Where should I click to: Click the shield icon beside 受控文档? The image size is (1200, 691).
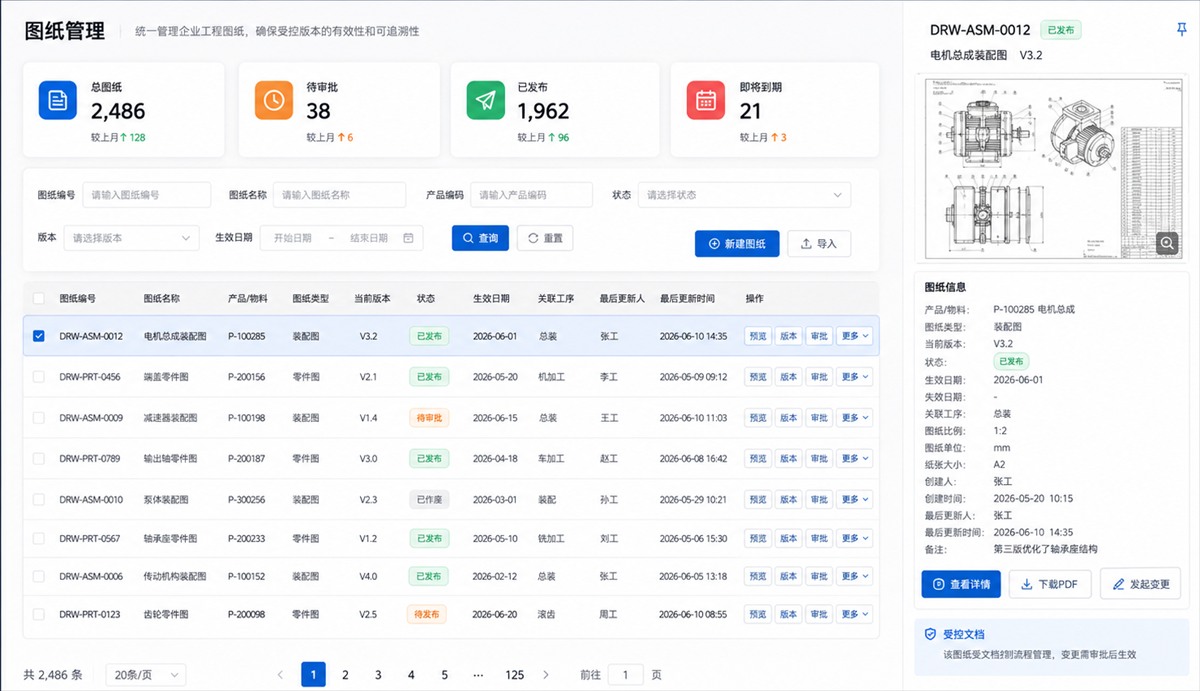tap(931, 634)
